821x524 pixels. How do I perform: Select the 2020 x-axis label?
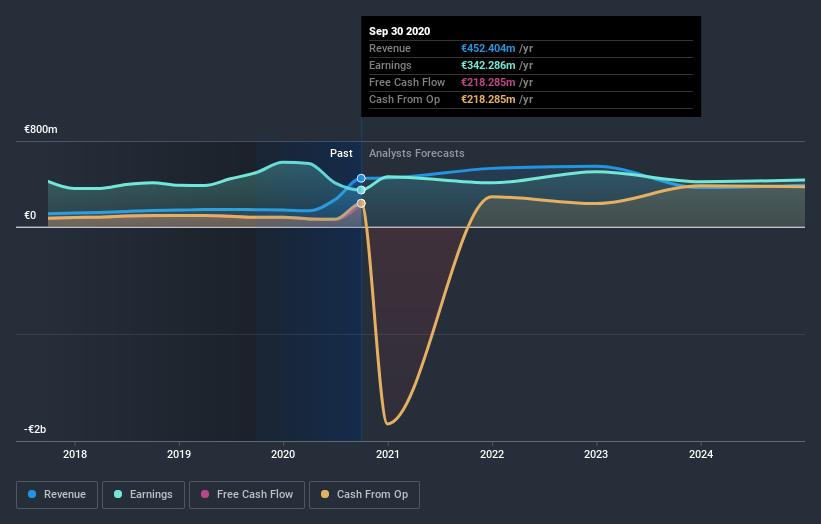click(x=283, y=454)
